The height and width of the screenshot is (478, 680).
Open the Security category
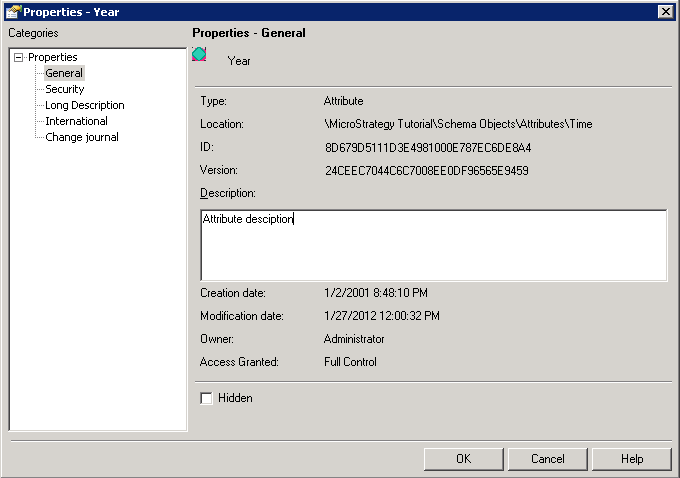[65, 89]
